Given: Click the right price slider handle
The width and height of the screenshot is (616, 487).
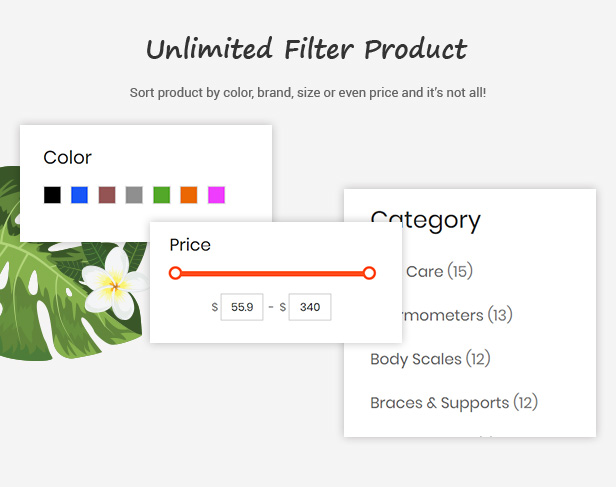Looking at the screenshot, I should pos(369,273).
